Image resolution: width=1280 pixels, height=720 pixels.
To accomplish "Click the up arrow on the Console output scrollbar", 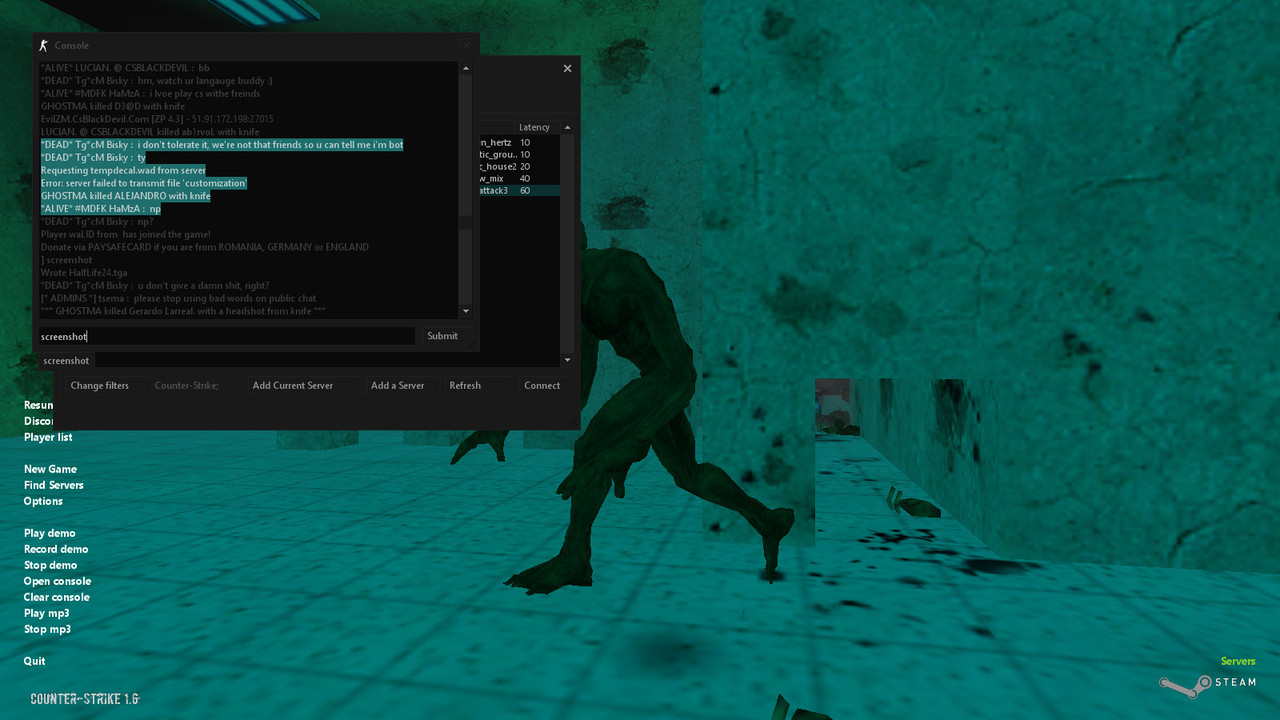I will pyautogui.click(x=465, y=69).
